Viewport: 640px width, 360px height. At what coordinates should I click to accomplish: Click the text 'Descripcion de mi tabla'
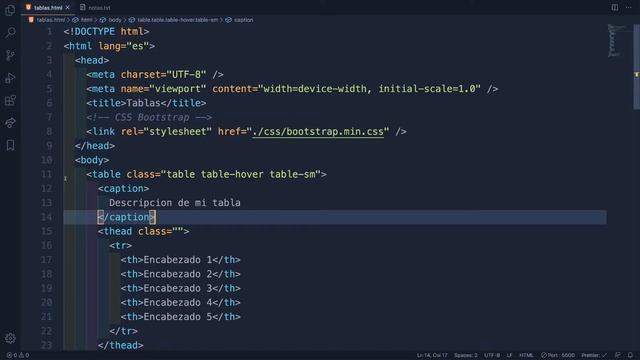click(175, 203)
